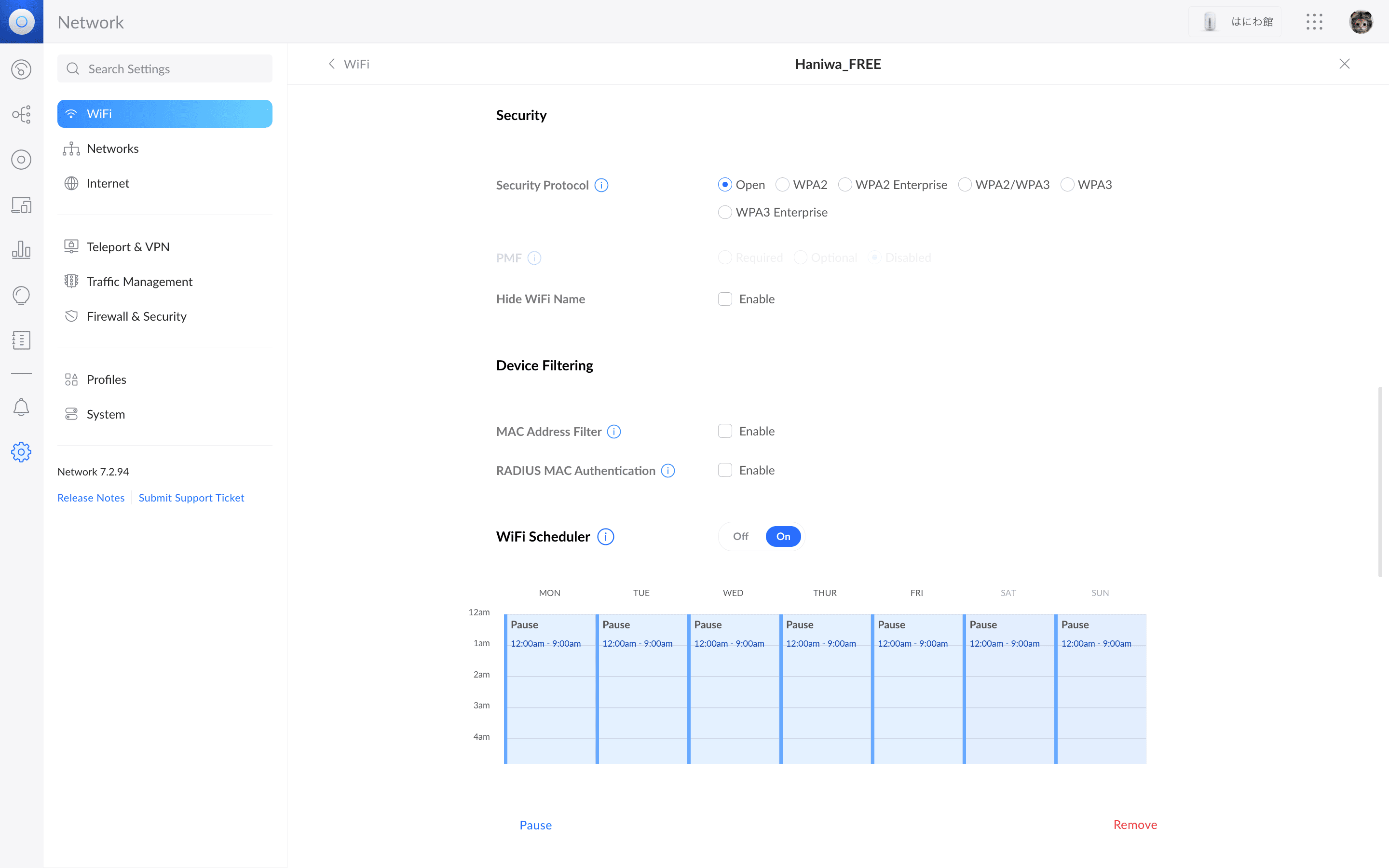1389x868 pixels.
Task: Enable RADIUS MAC Authentication checkbox
Action: click(x=725, y=470)
